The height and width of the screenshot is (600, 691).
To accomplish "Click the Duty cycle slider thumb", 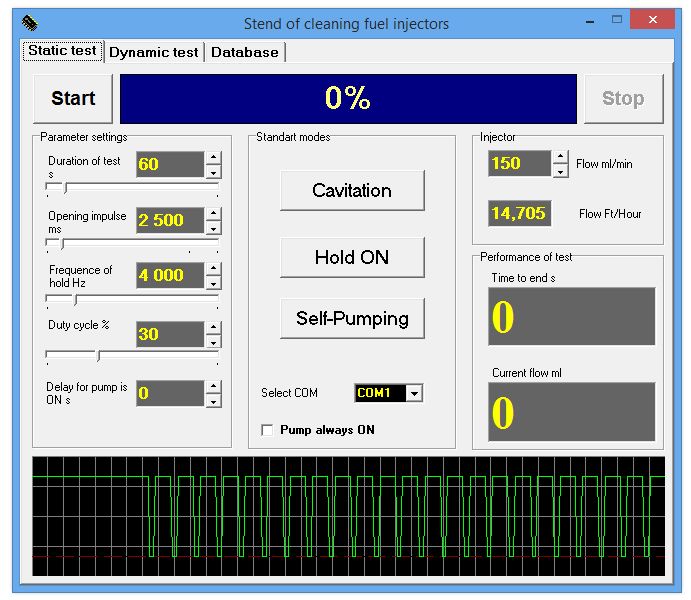I will tap(97, 356).
